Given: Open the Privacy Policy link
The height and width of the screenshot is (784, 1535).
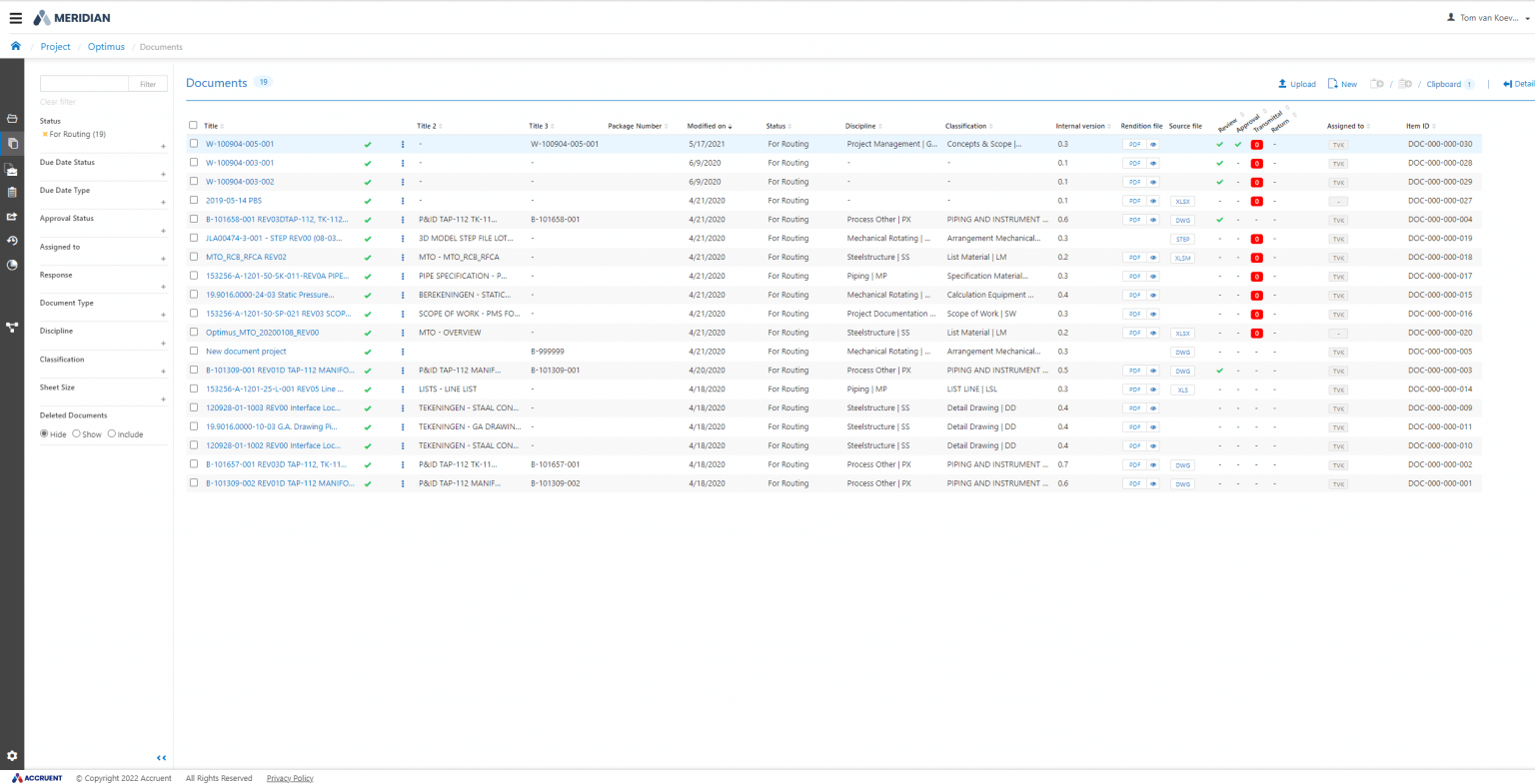Looking at the screenshot, I should click(290, 778).
